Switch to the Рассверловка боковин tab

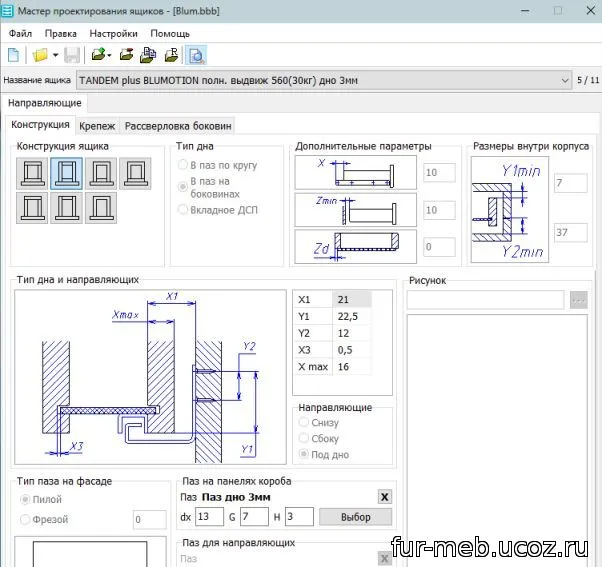click(x=178, y=126)
